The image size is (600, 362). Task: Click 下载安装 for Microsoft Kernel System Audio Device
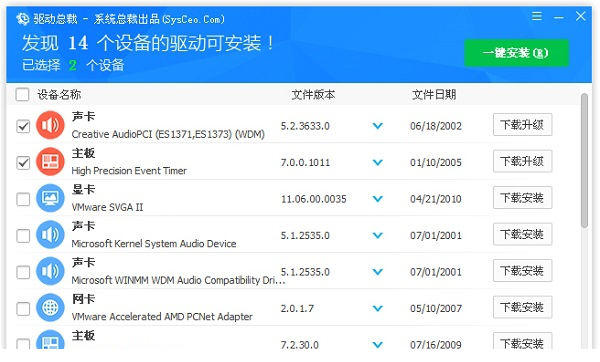coord(522,234)
